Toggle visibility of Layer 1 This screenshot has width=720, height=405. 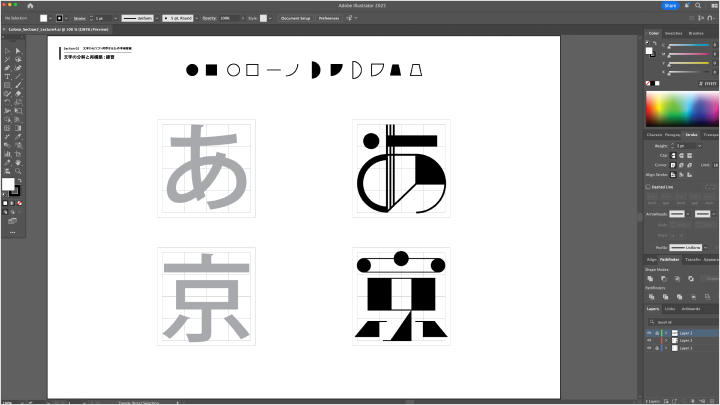649,348
